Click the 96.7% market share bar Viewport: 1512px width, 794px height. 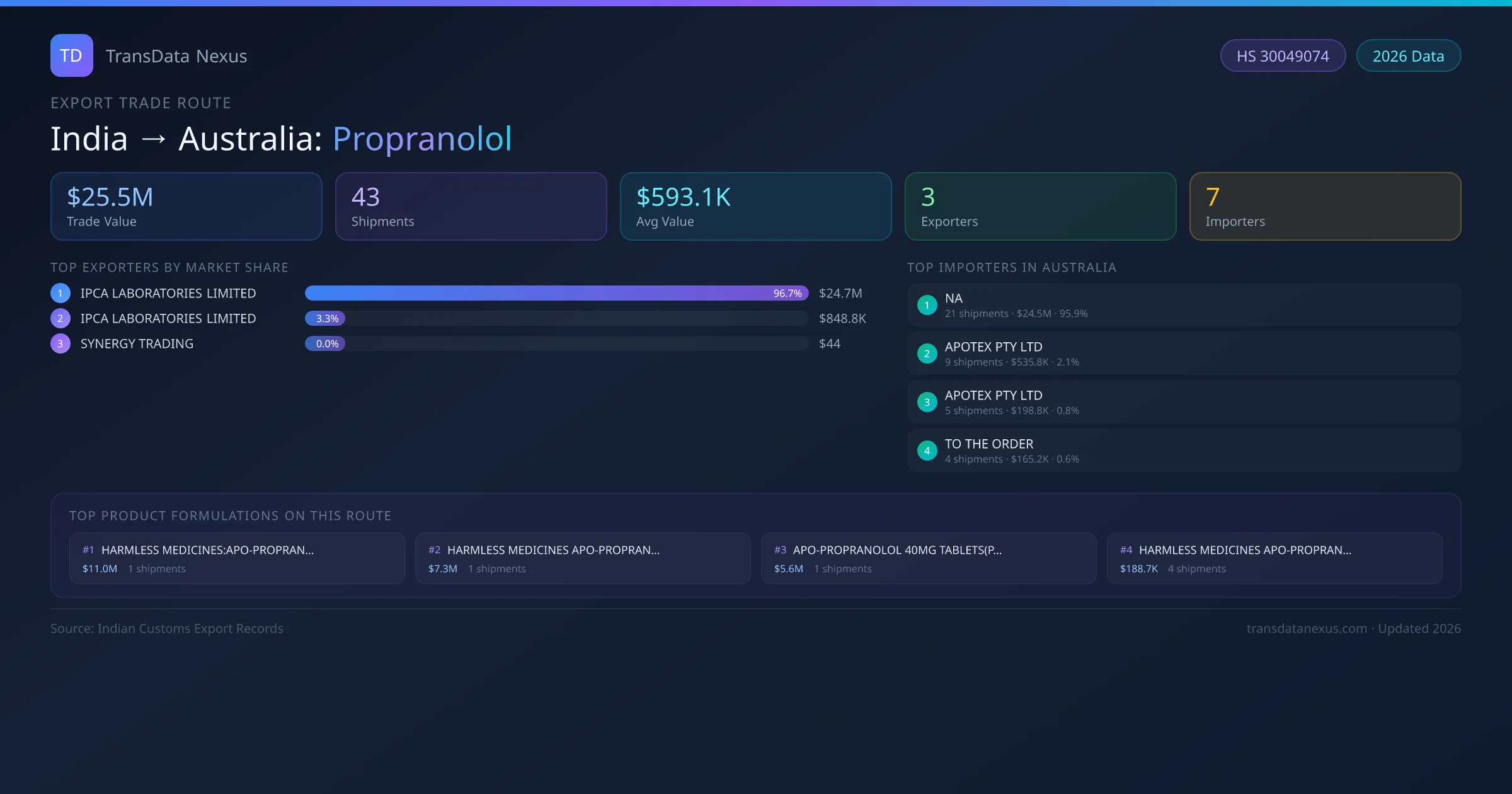(x=556, y=293)
